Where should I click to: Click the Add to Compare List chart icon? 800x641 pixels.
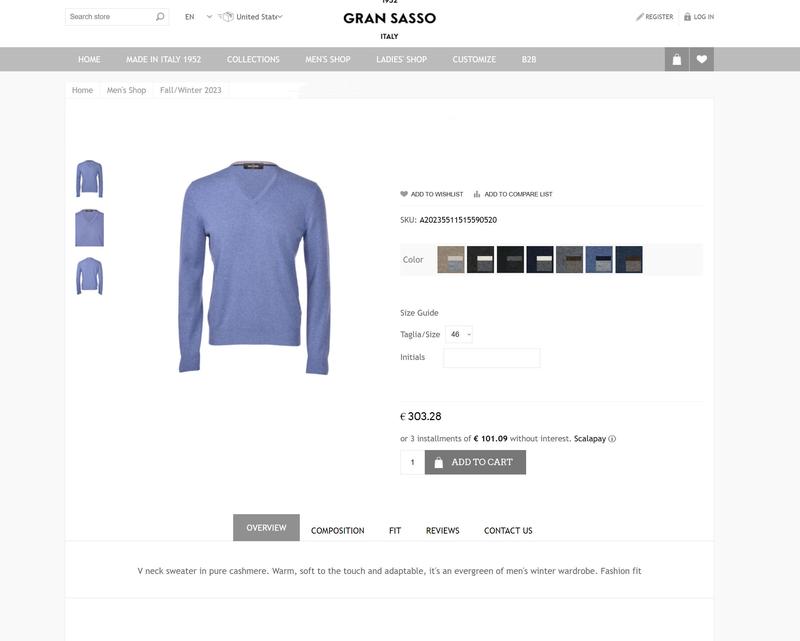point(477,194)
